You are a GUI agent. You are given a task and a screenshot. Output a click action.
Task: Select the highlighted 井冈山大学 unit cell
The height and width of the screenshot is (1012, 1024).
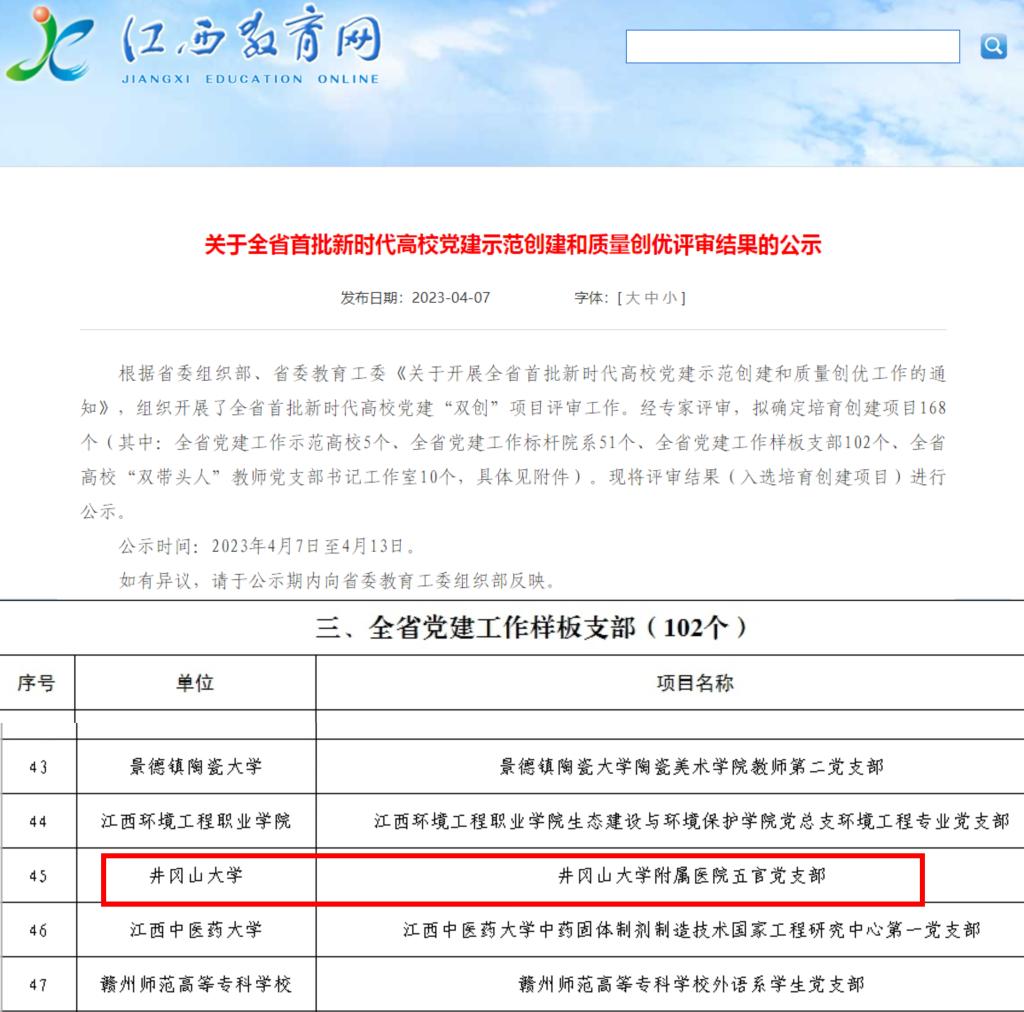[x=195, y=876]
